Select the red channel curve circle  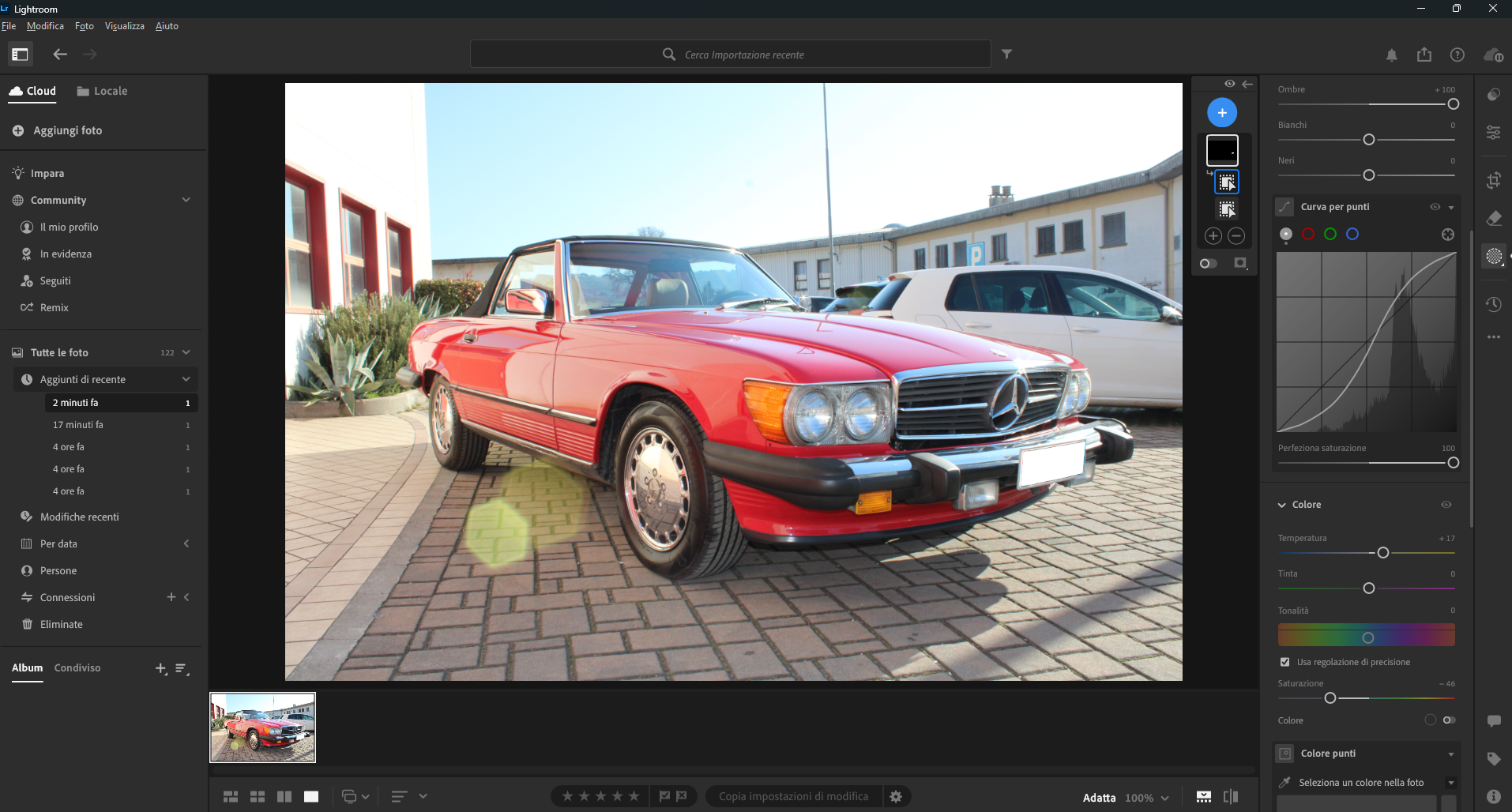point(1308,235)
